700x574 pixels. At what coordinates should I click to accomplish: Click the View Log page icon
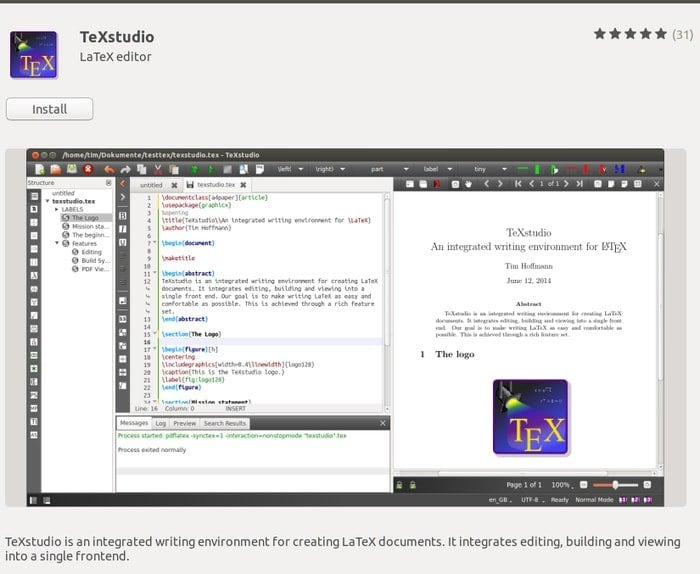pos(260,169)
